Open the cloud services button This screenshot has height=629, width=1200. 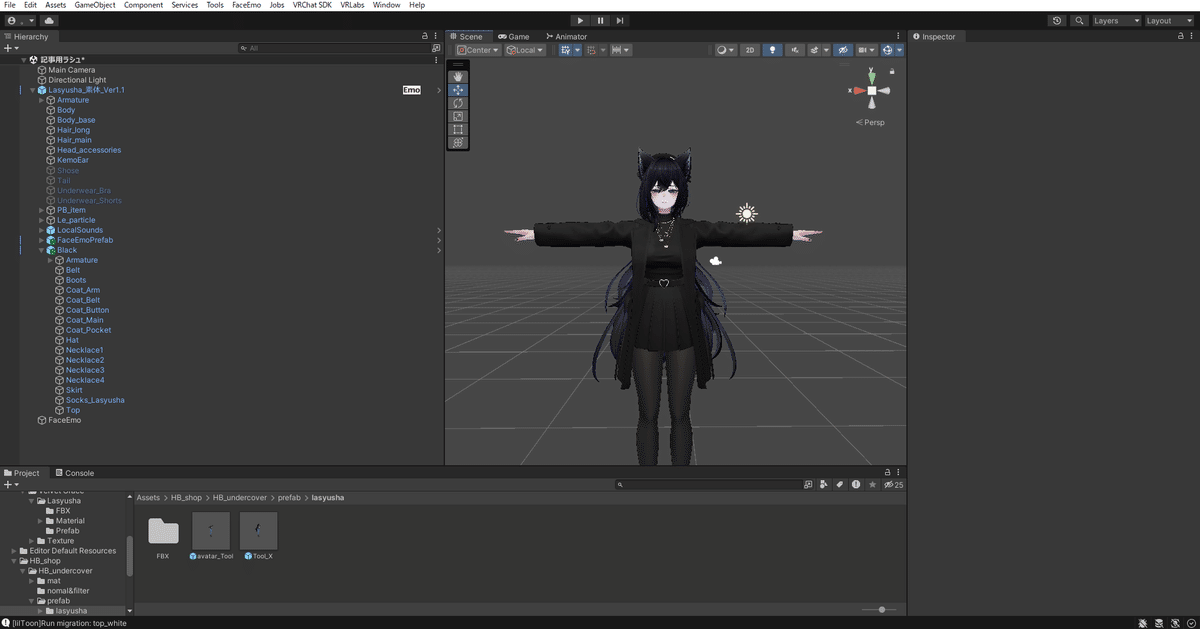click(x=49, y=20)
